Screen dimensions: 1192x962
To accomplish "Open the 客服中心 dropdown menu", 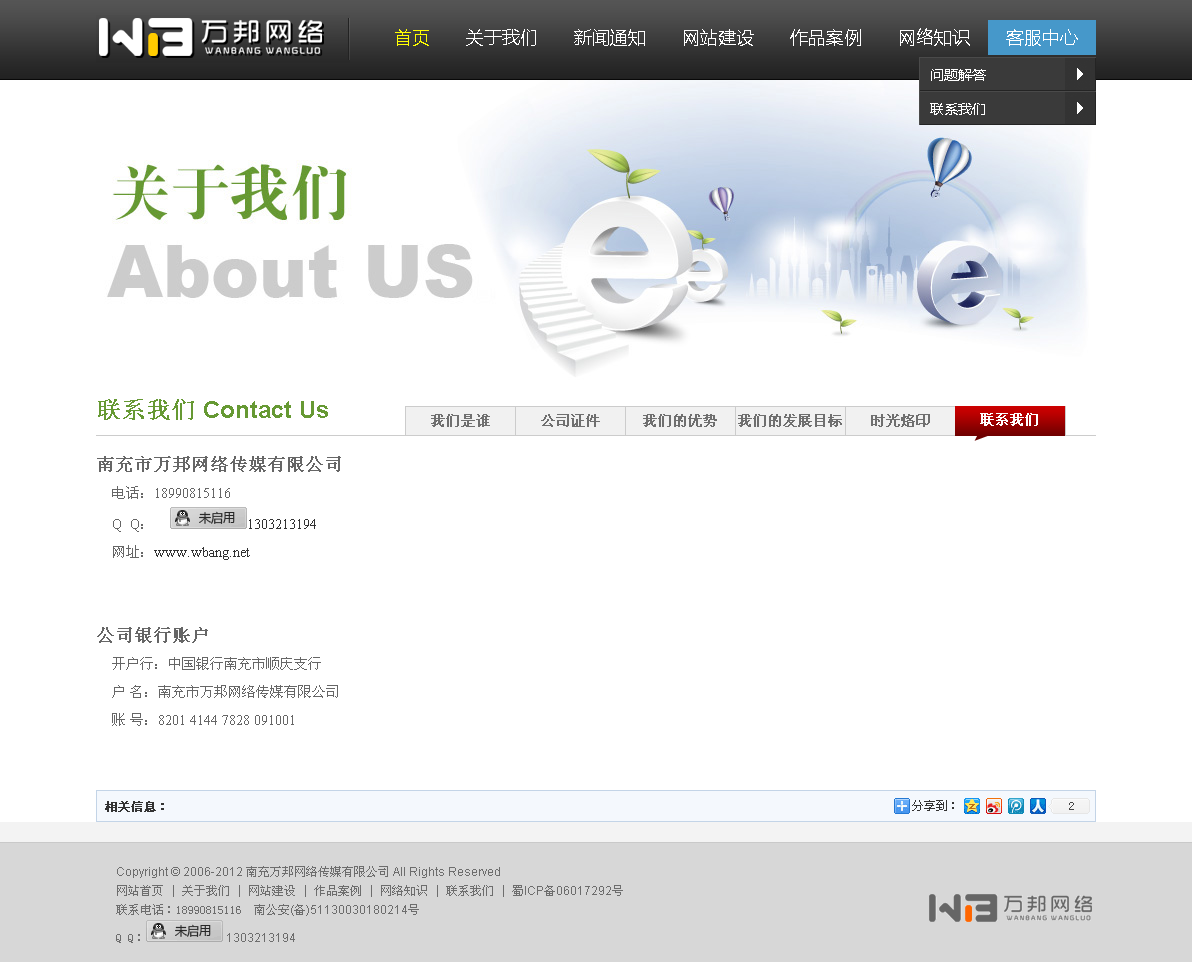I will pyautogui.click(x=1041, y=38).
